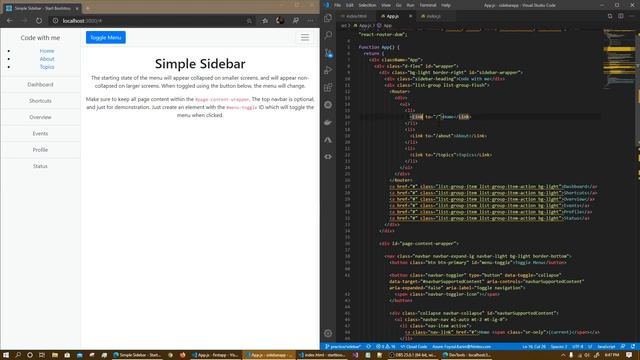Click the App.js file breadcrumb

(x=362, y=25)
